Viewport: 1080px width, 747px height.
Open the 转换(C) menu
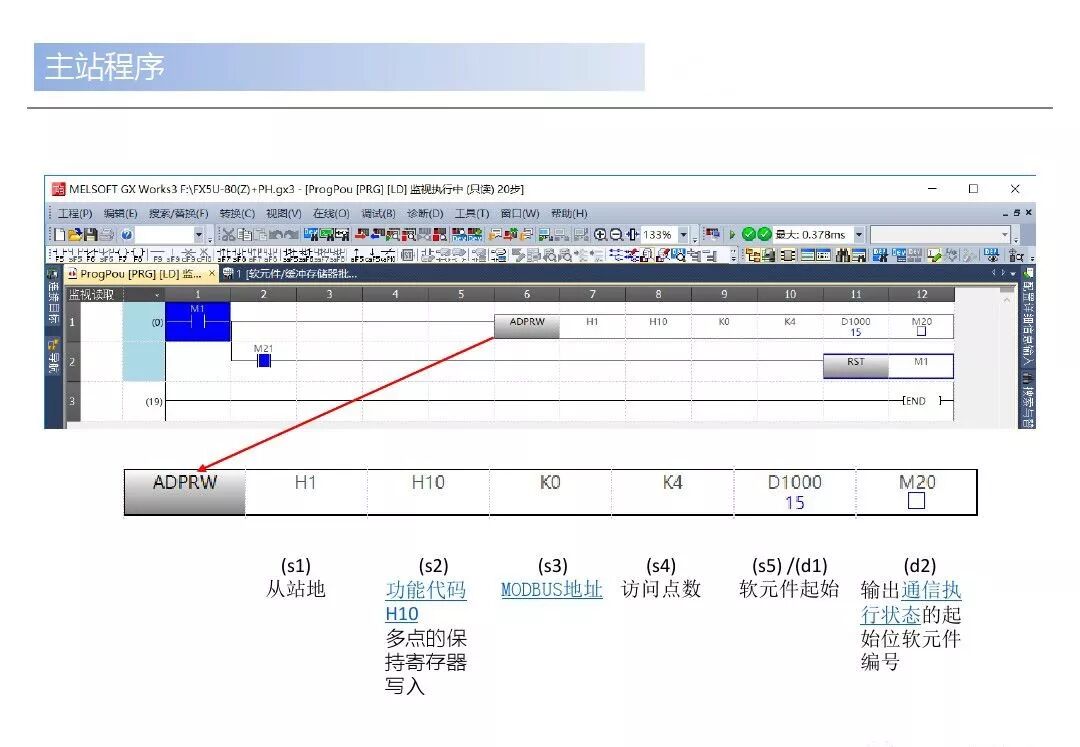238,213
